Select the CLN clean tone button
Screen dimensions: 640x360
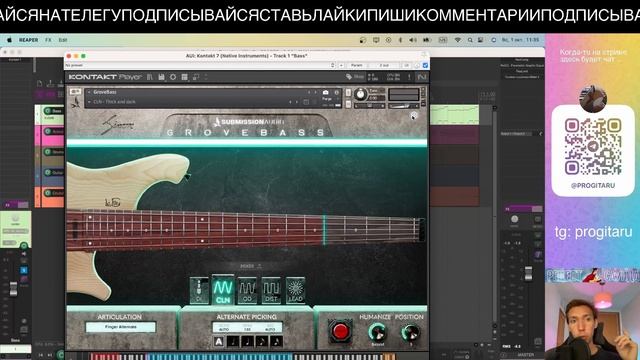(223, 290)
